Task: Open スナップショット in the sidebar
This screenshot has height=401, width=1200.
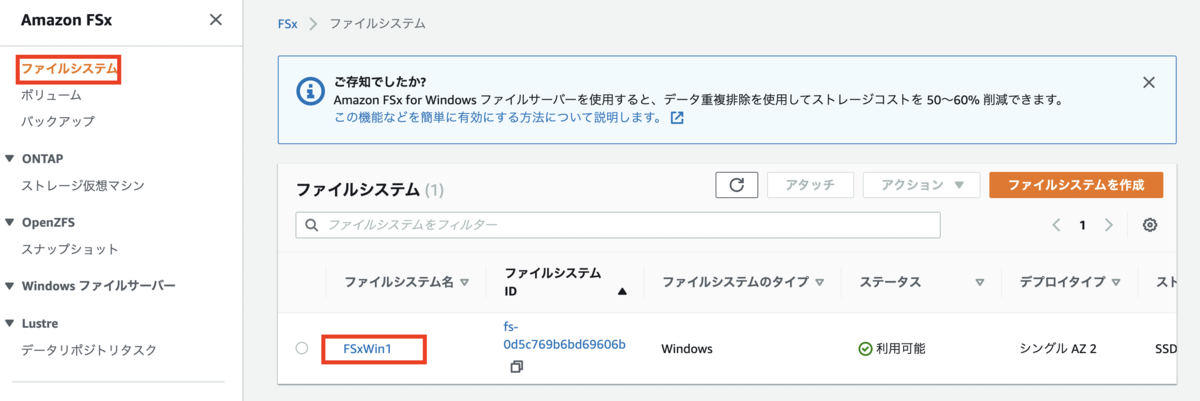Action: [70, 249]
